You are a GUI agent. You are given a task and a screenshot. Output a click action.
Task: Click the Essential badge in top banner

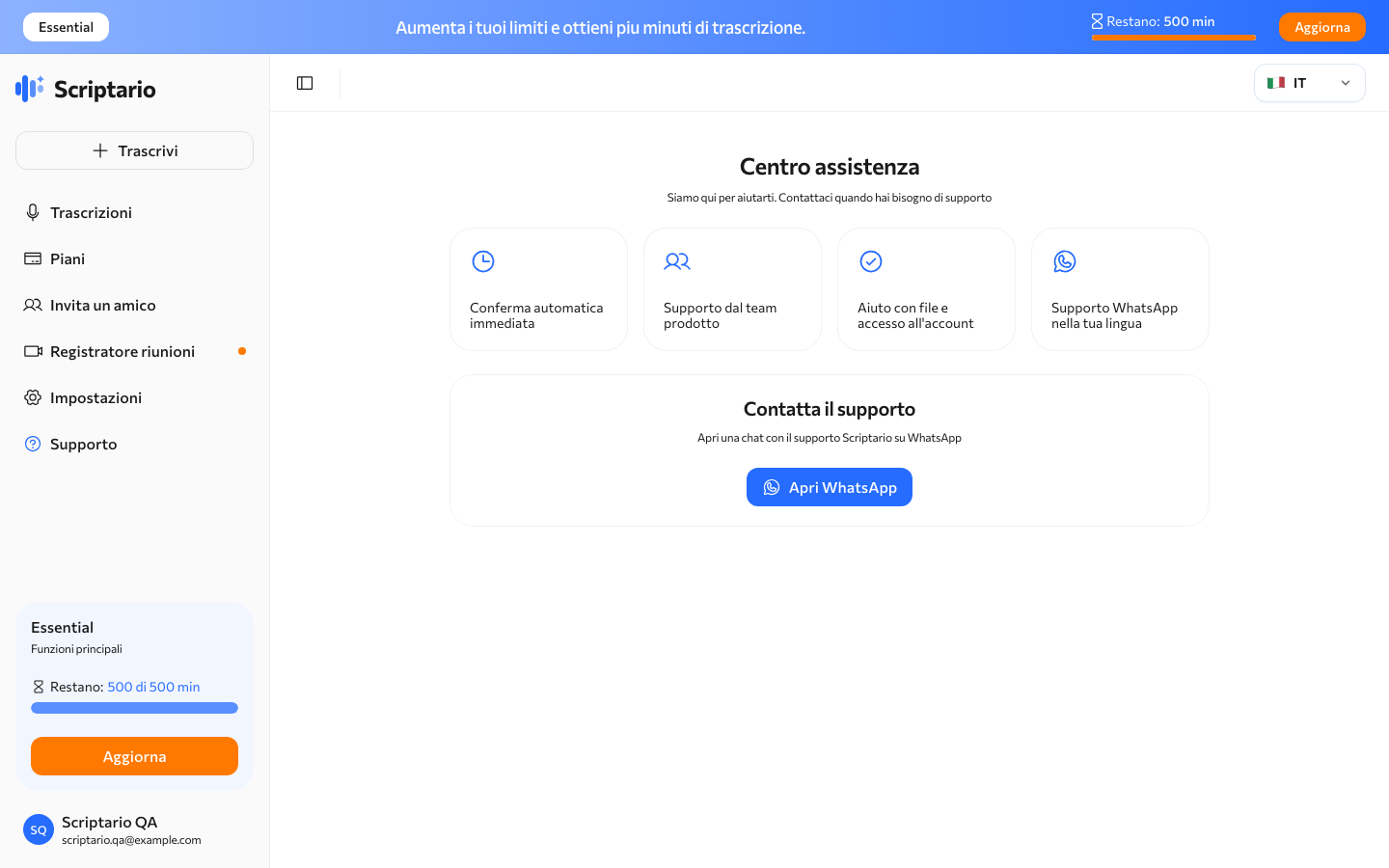(66, 27)
